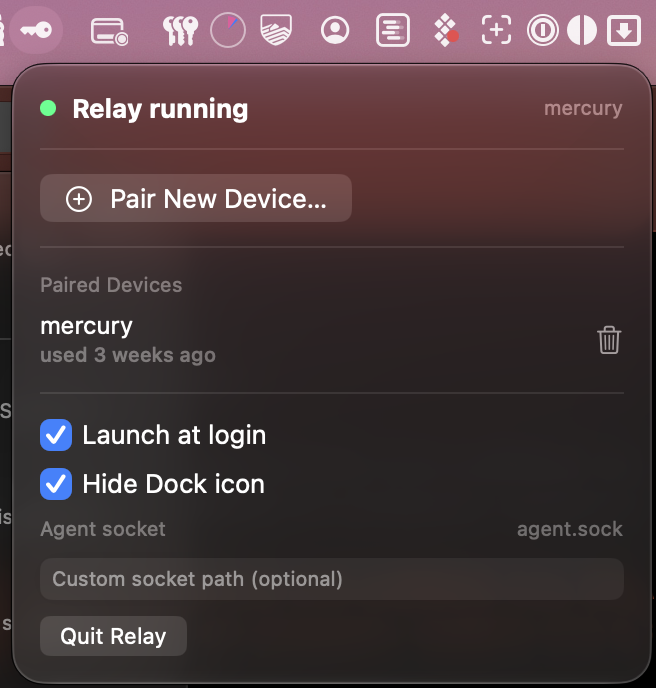Open the download arrow menu bar icon
This screenshot has width=656, height=688.
pyautogui.click(x=624, y=30)
